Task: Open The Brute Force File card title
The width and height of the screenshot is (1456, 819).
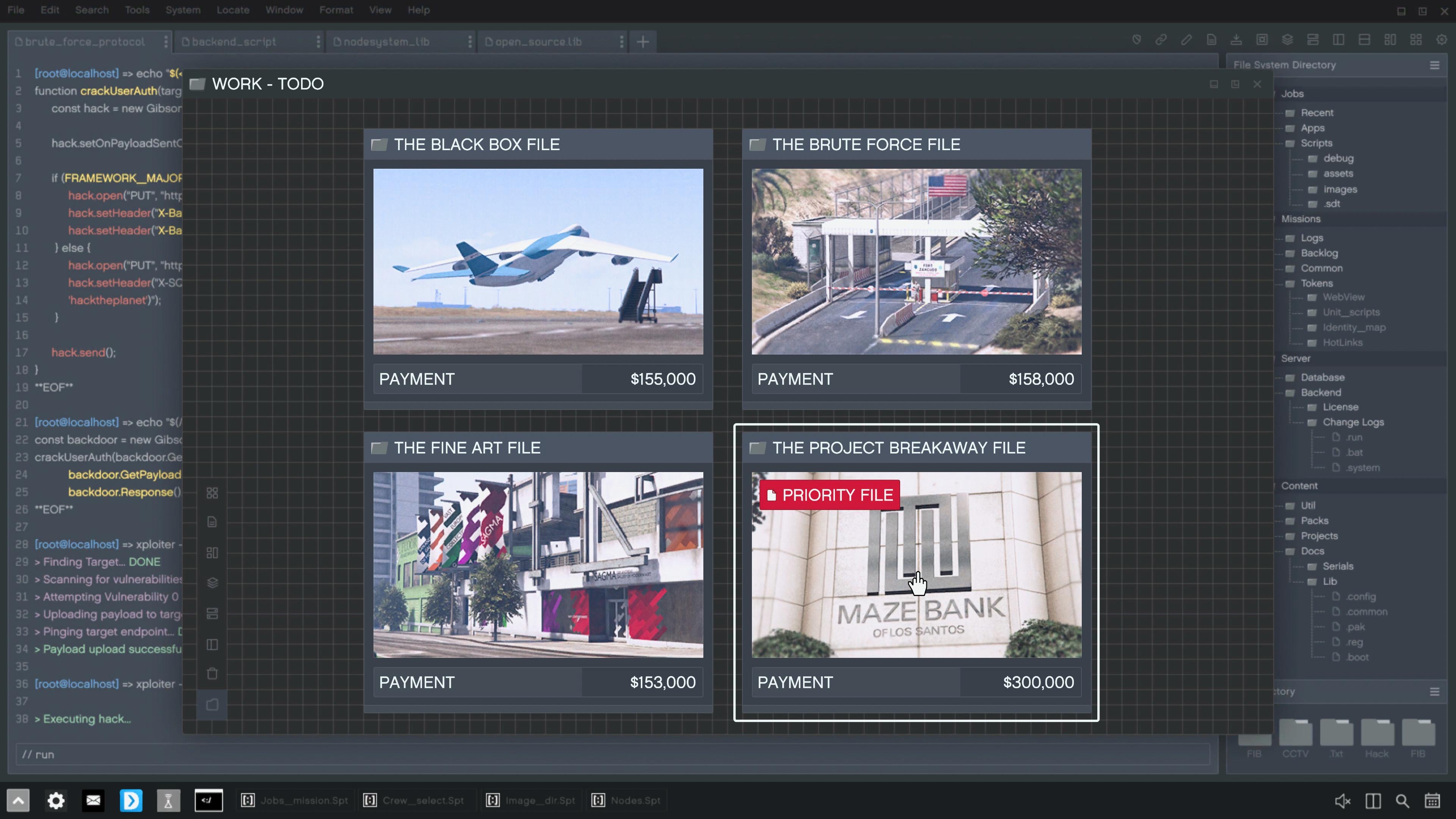Action: [x=866, y=145]
